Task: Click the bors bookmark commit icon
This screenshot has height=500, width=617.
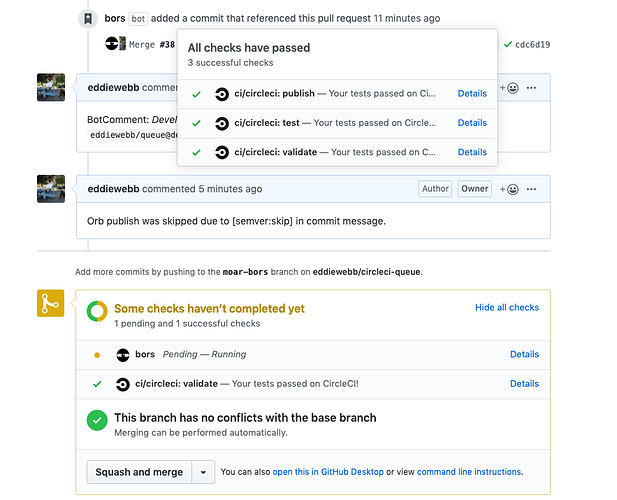Action: pos(88,18)
